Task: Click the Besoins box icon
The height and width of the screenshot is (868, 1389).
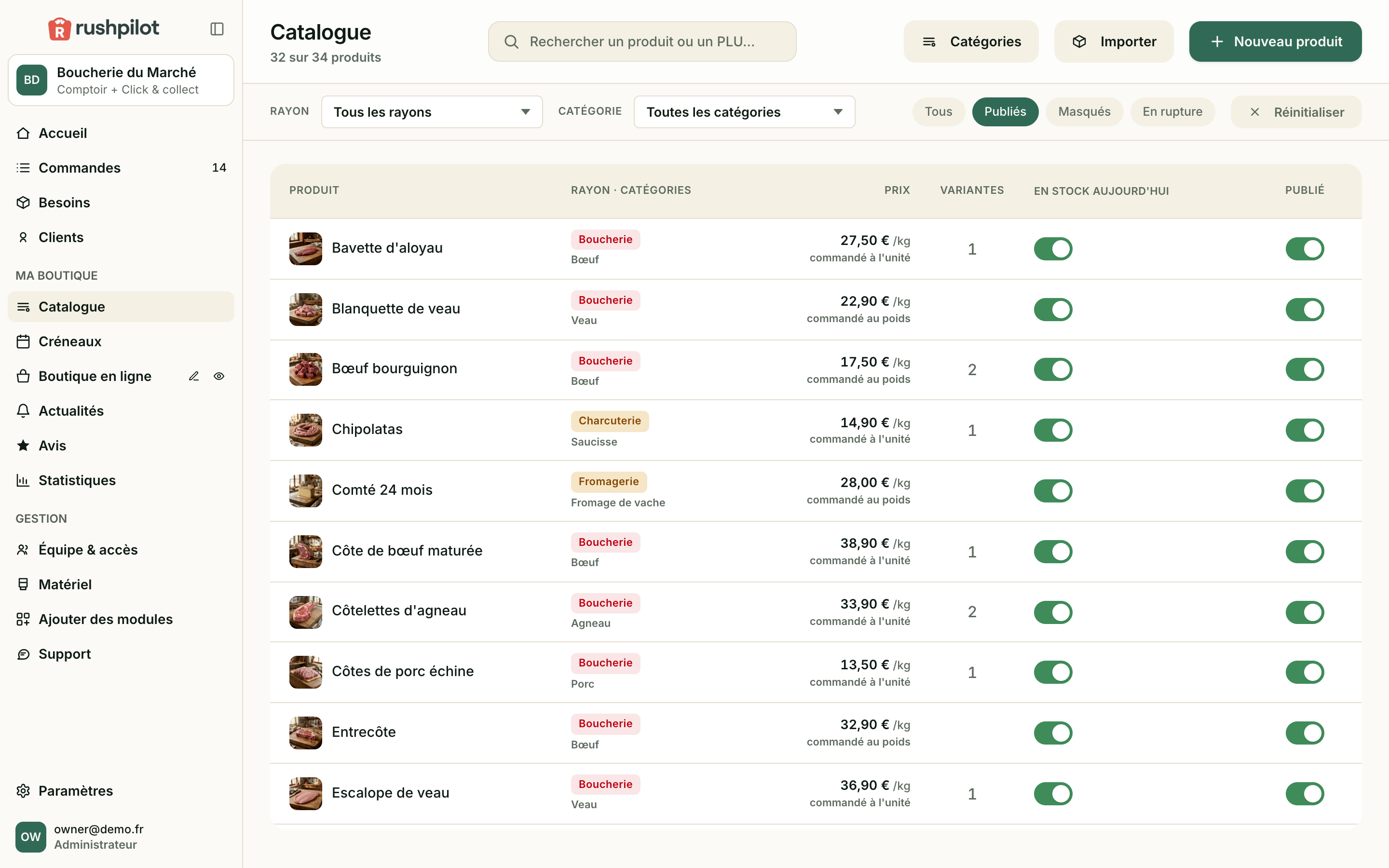Action: [x=23, y=203]
